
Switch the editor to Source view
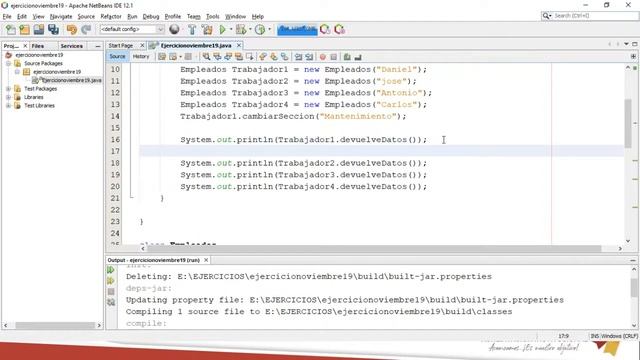pyautogui.click(x=117, y=56)
